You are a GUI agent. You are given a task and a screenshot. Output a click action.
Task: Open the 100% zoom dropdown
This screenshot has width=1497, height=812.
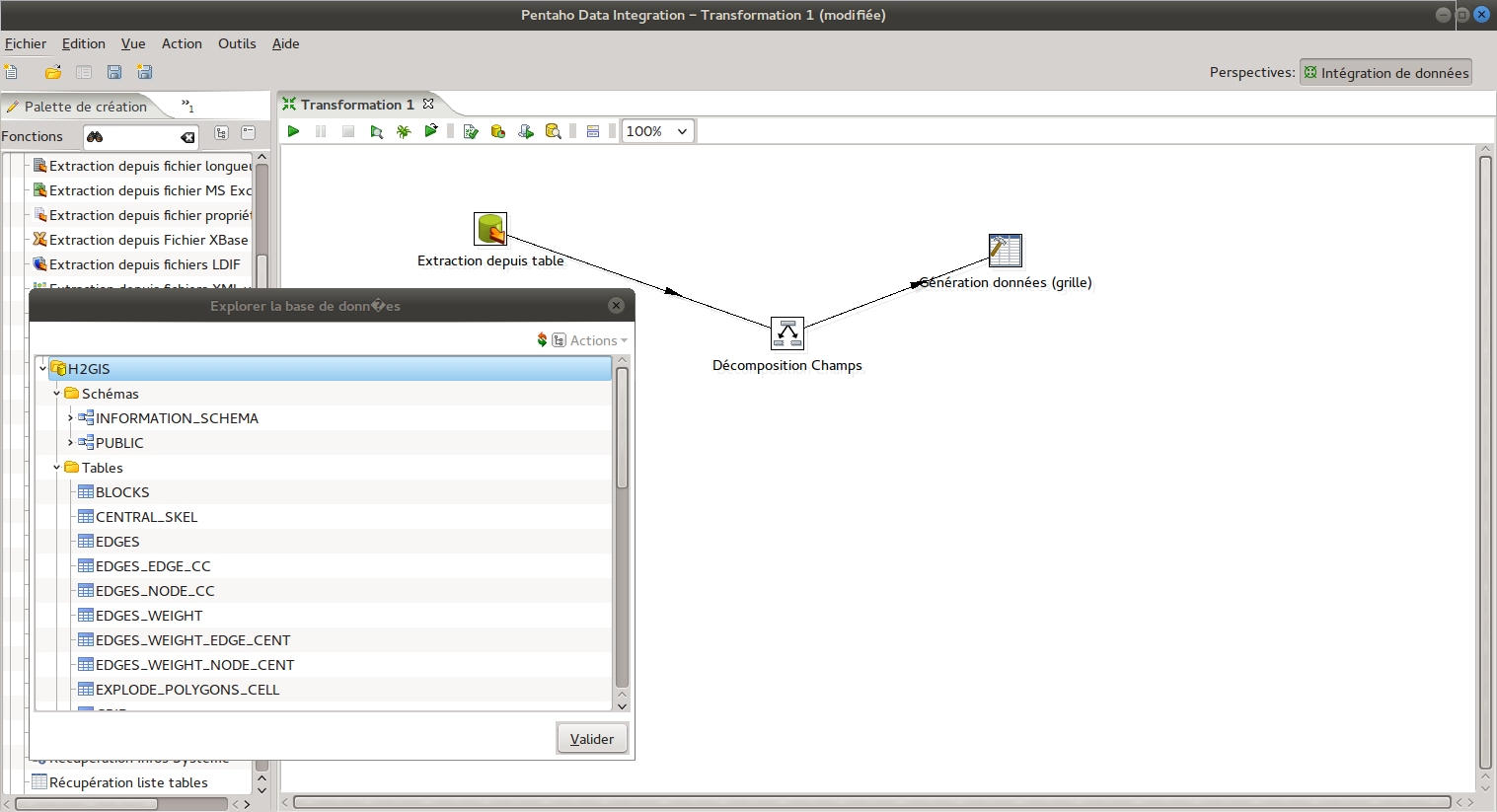click(x=658, y=131)
